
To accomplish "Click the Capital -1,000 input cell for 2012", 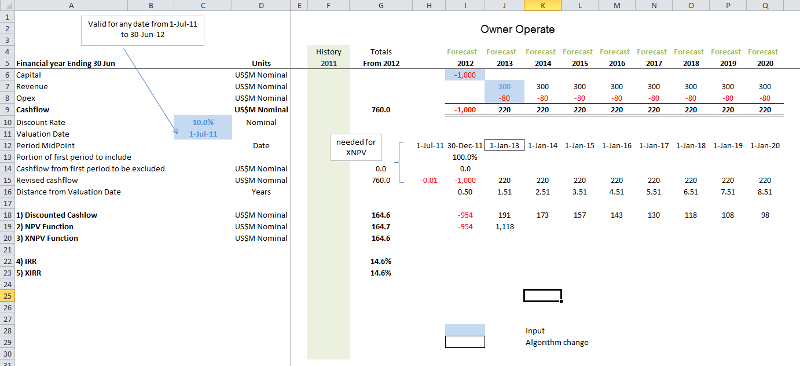I will click(465, 75).
